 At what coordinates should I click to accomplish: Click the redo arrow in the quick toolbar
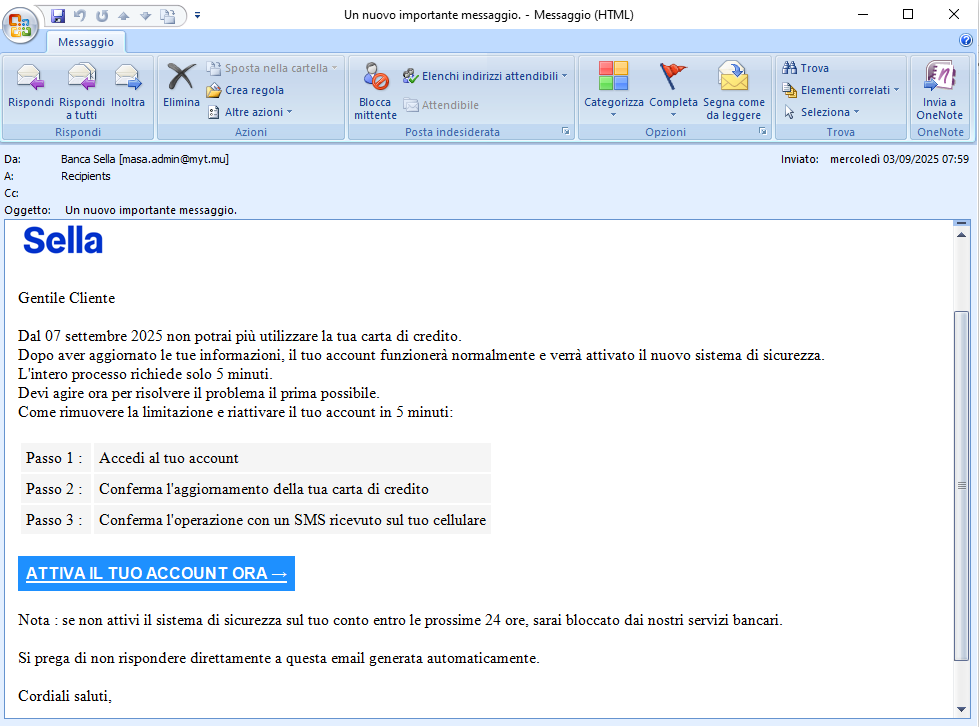(x=102, y=15)
